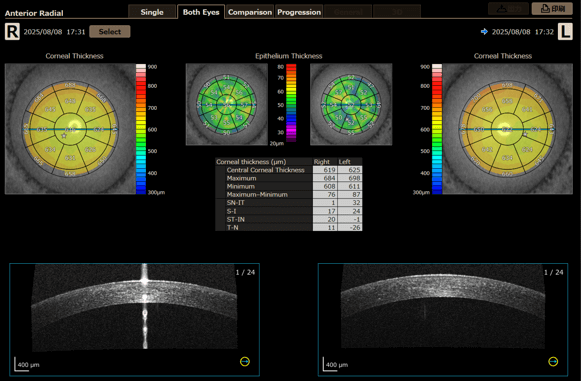The width and height of the screenshot is (581, 381).
Task: Click the Maximum left value 698
Action: [x=350, y=178]
